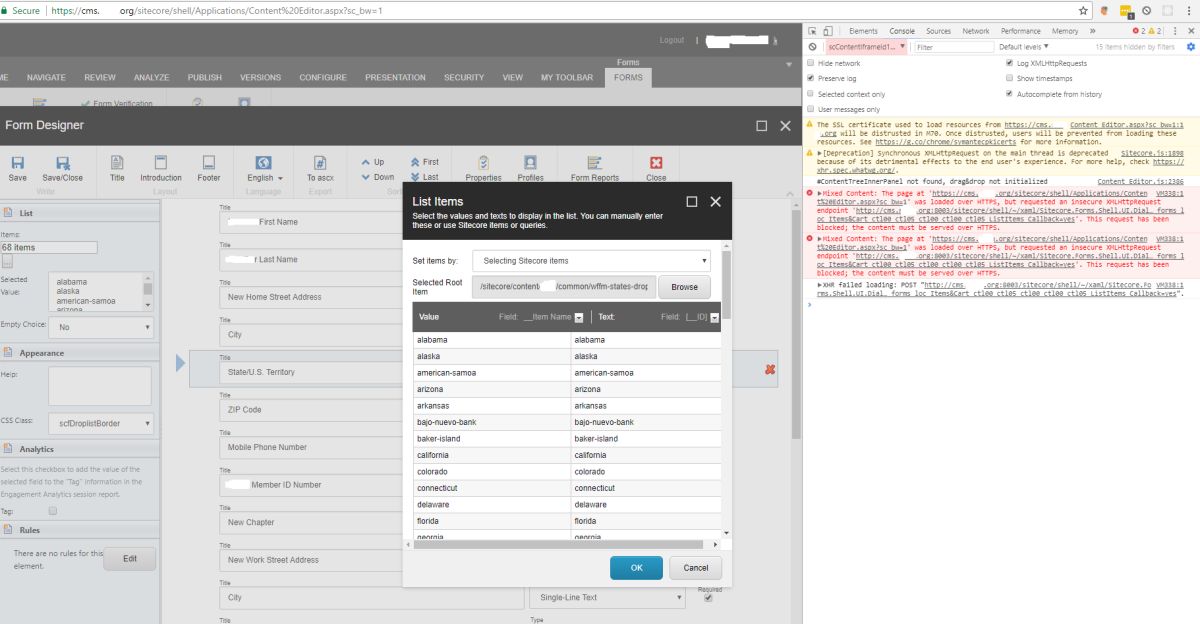Enable the Hide network checkbox
The height and width of the screenshot is (624, 1200).
click(x=811, y=63)
